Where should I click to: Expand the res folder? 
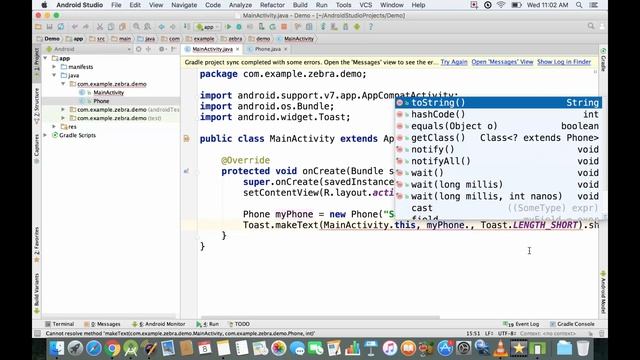[54, 127]
